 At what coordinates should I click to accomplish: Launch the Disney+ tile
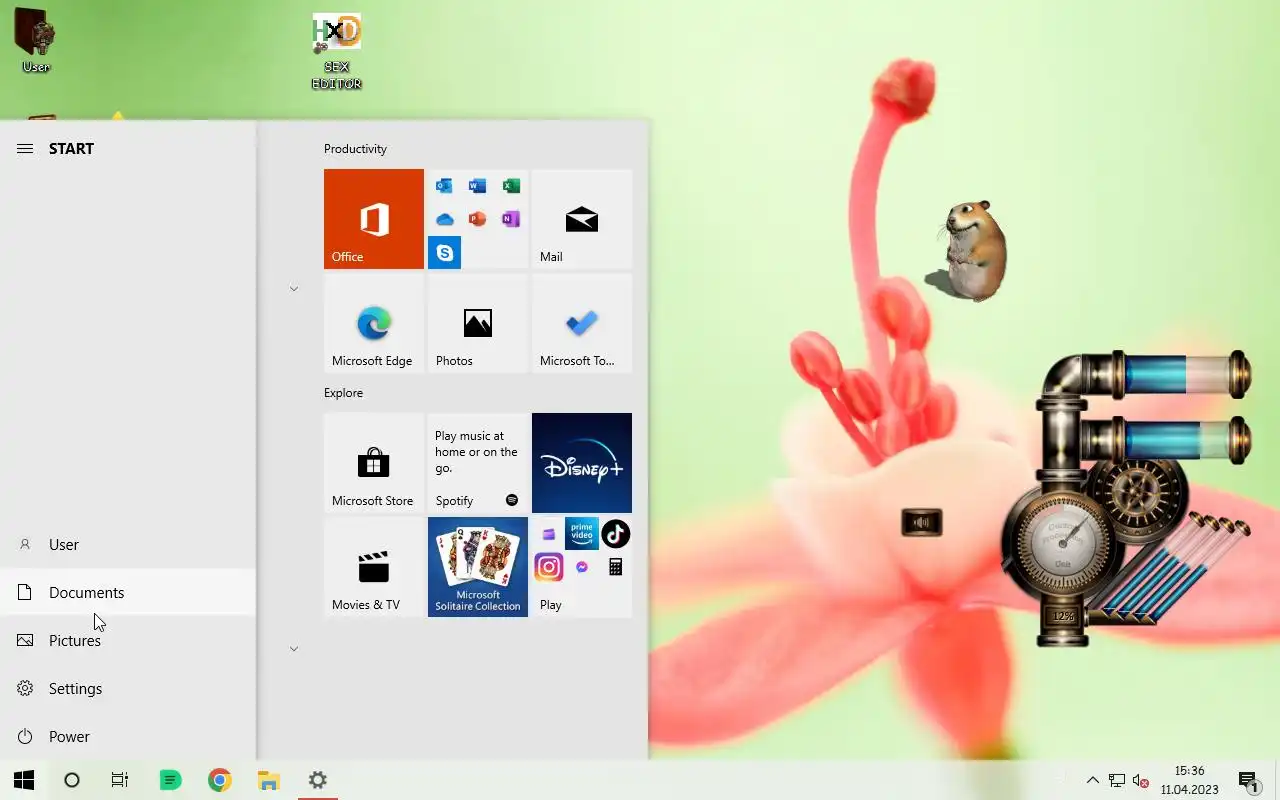582,463
